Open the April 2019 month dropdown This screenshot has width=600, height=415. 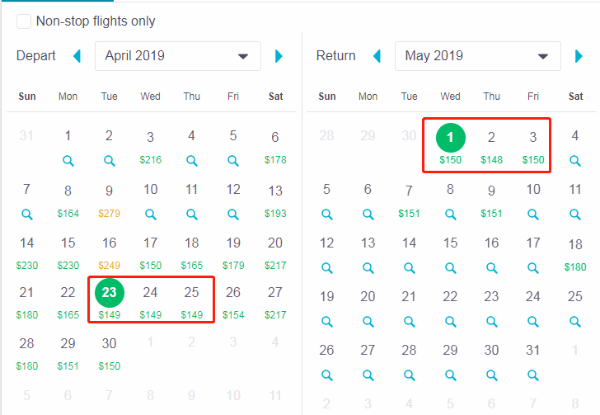[x=178, y=56]
